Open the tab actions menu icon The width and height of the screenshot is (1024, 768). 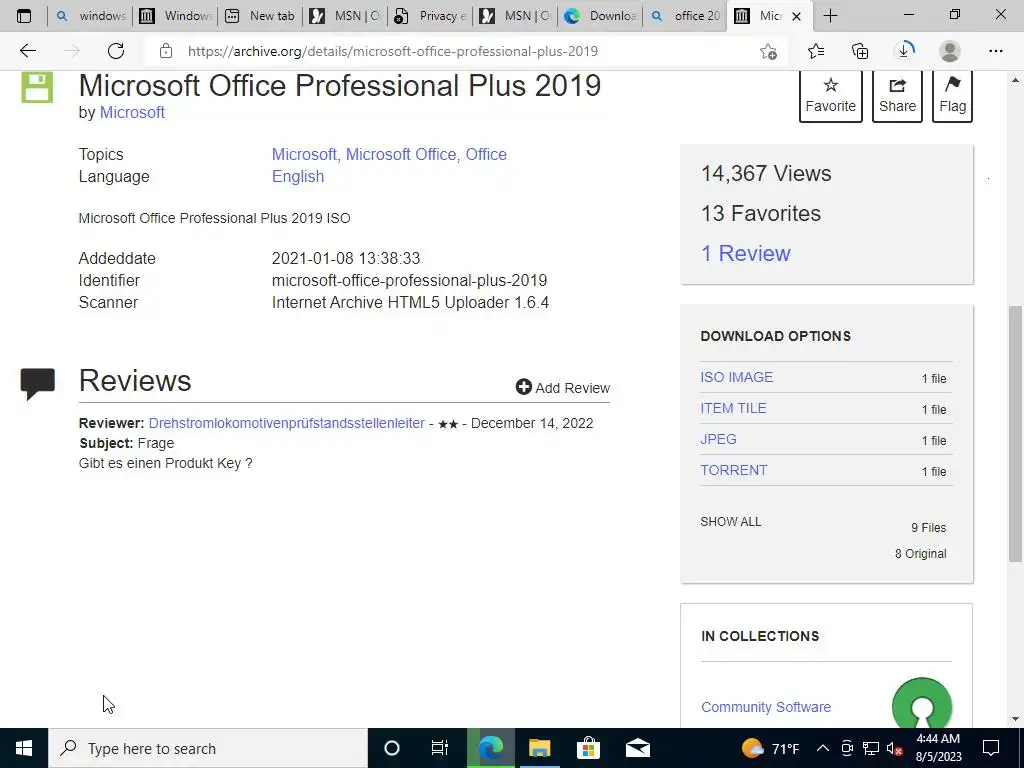pos(24,16)
